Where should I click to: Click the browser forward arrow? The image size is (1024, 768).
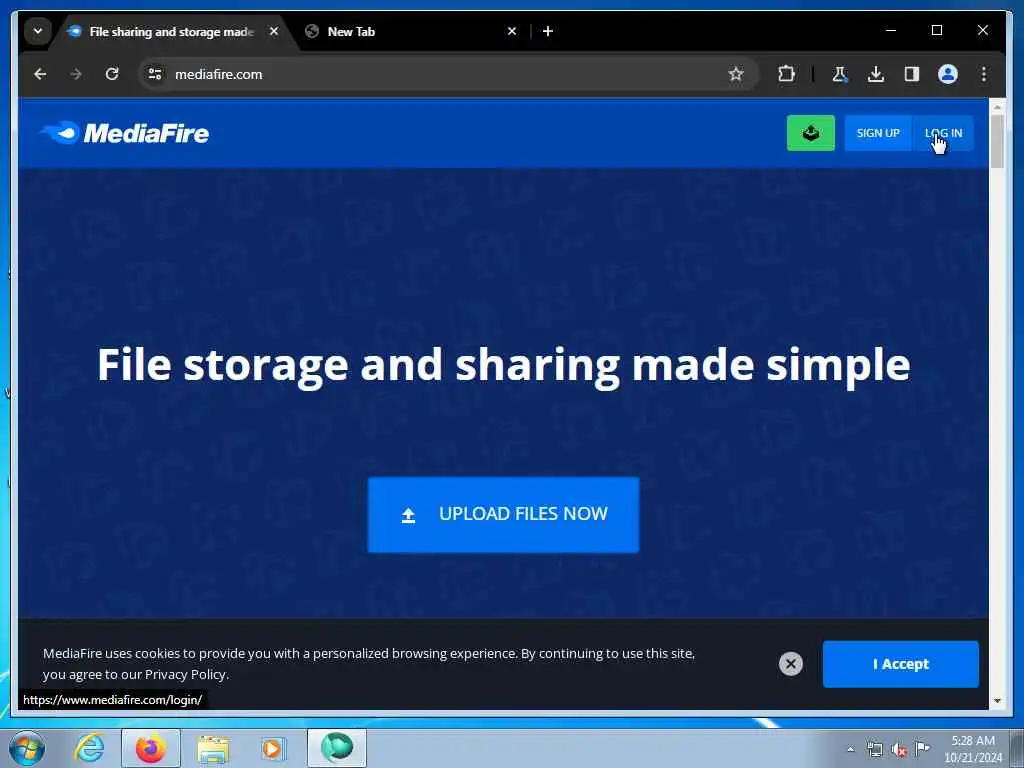pyautogui.click(x=76, y=74)
